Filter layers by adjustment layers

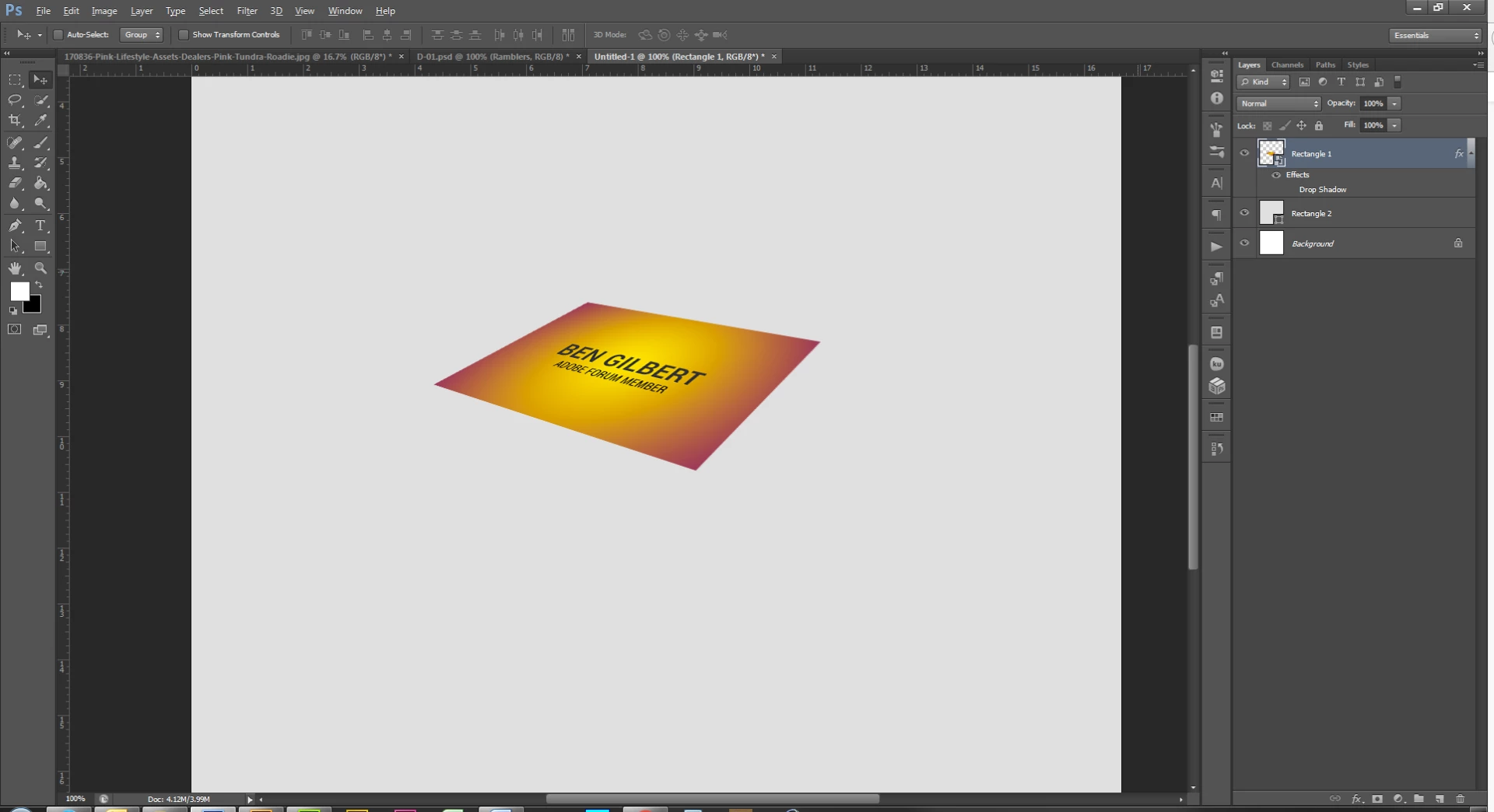coord(1323,82)
